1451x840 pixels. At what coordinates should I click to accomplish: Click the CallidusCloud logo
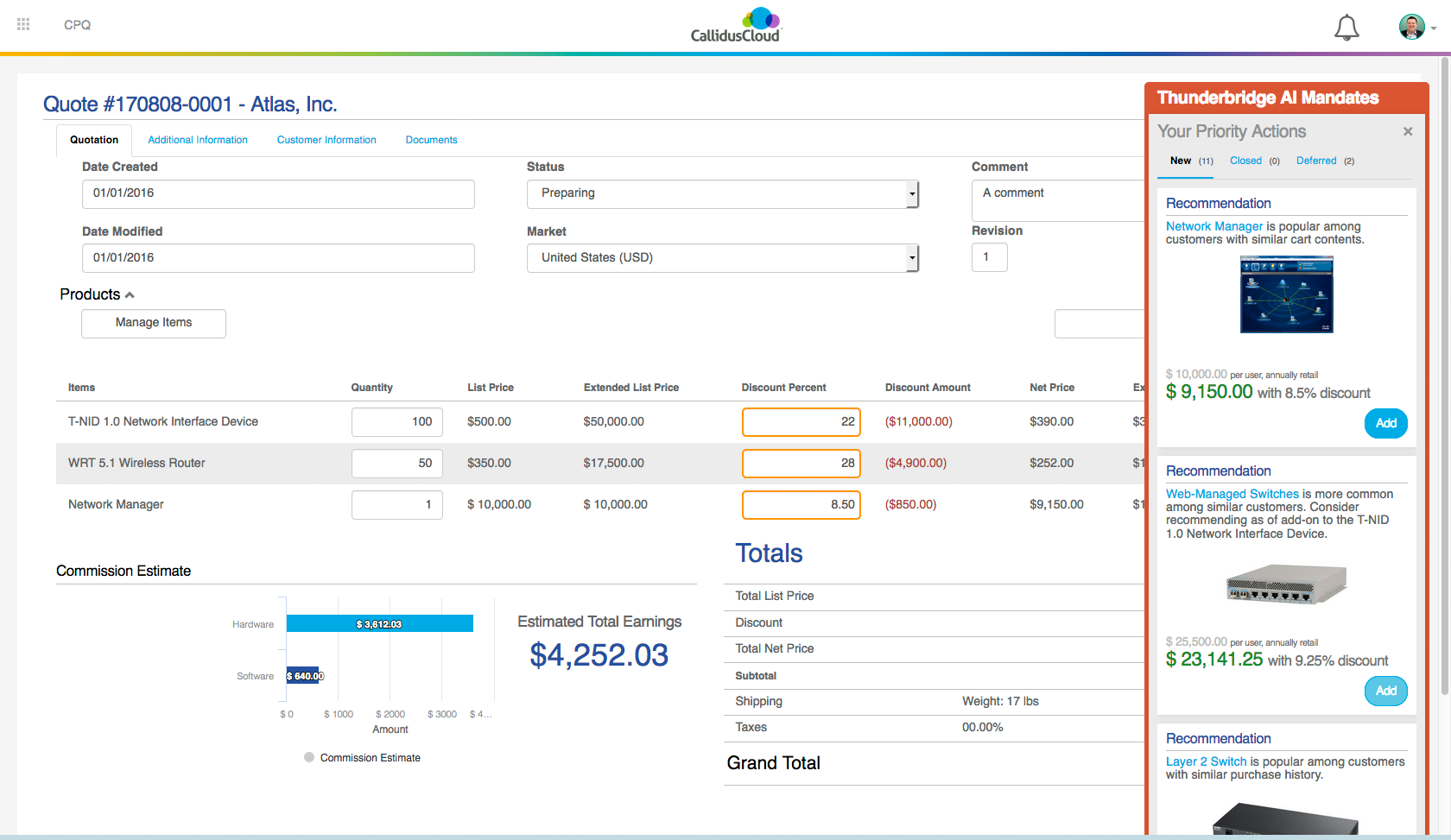tap(735, 24)
